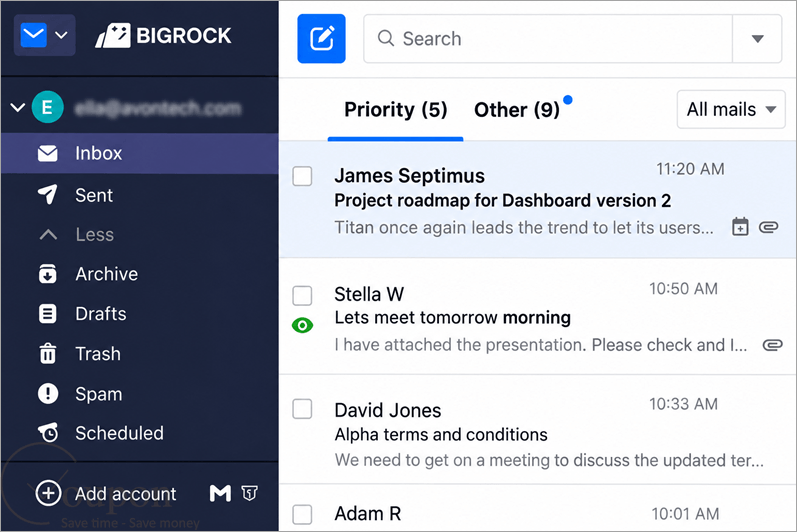Screen dimensions: 797x532
Task: Click the blurred account email address
Action: coord(158,108)
